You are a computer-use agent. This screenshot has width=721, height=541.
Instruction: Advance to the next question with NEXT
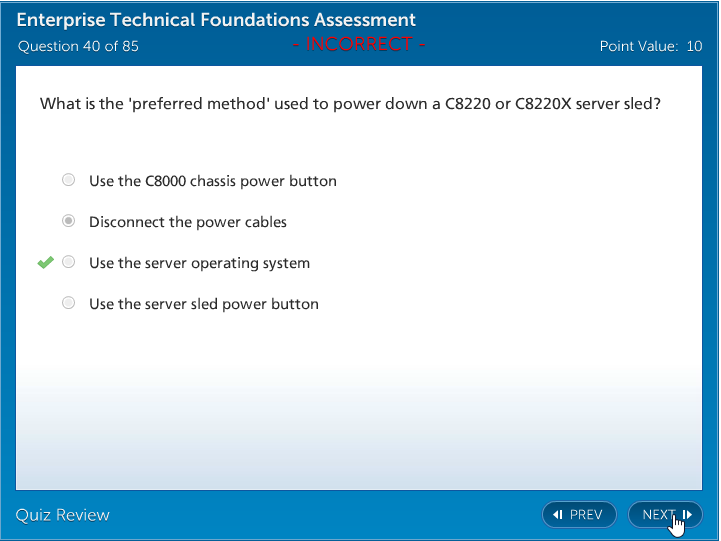tap(660, 515)
